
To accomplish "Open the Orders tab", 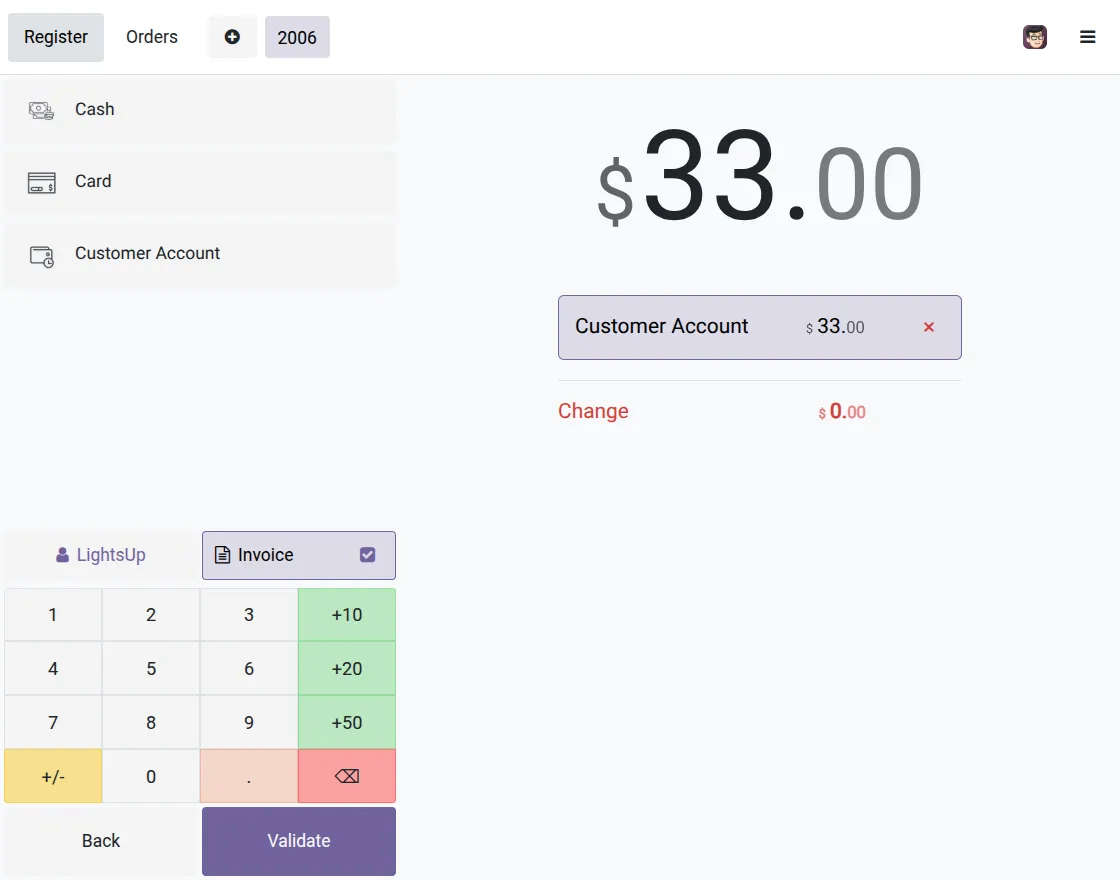I will click(151, 37).
